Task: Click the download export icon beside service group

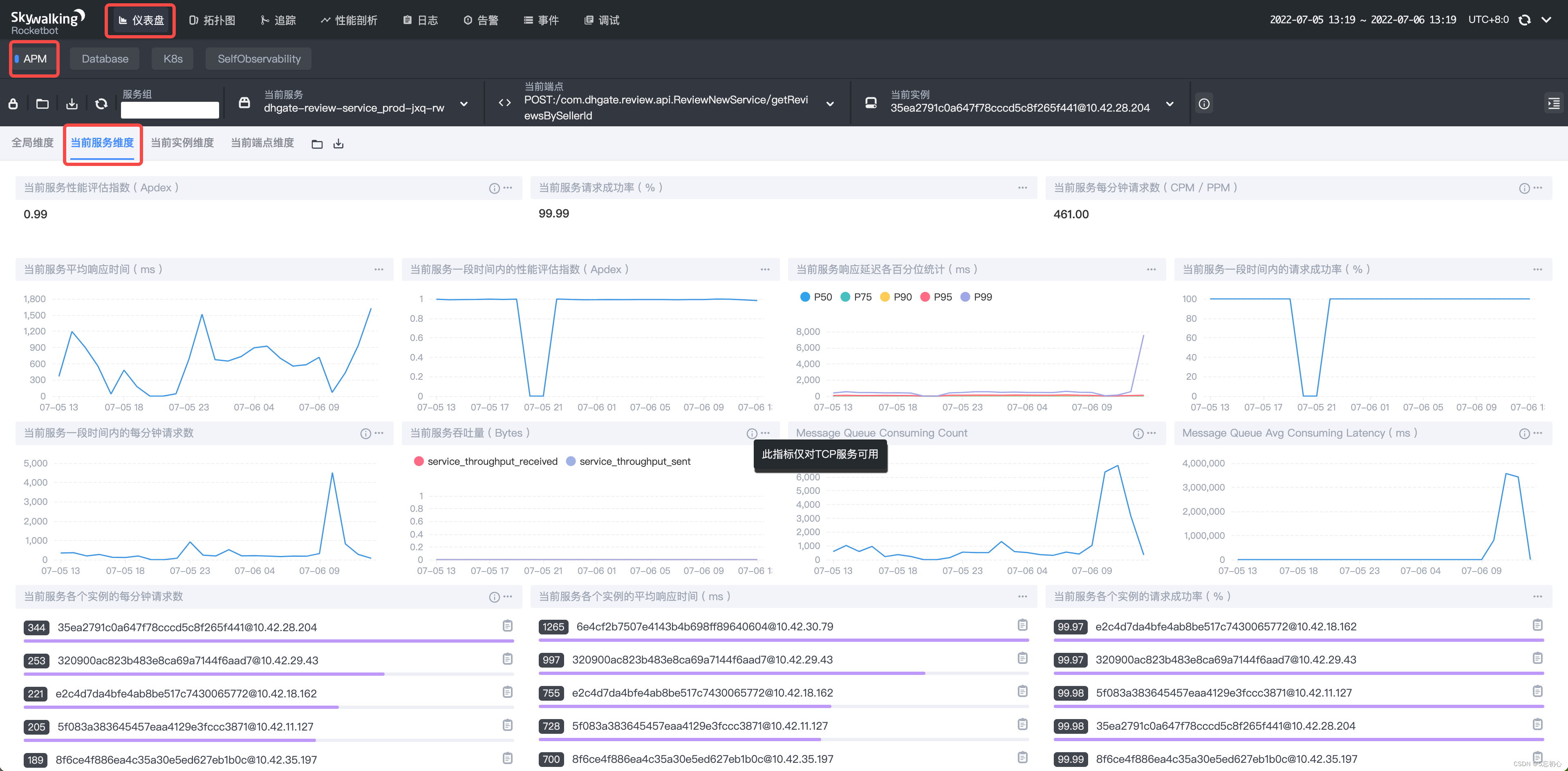Action: pyautogui.click(x=72, y=104)
